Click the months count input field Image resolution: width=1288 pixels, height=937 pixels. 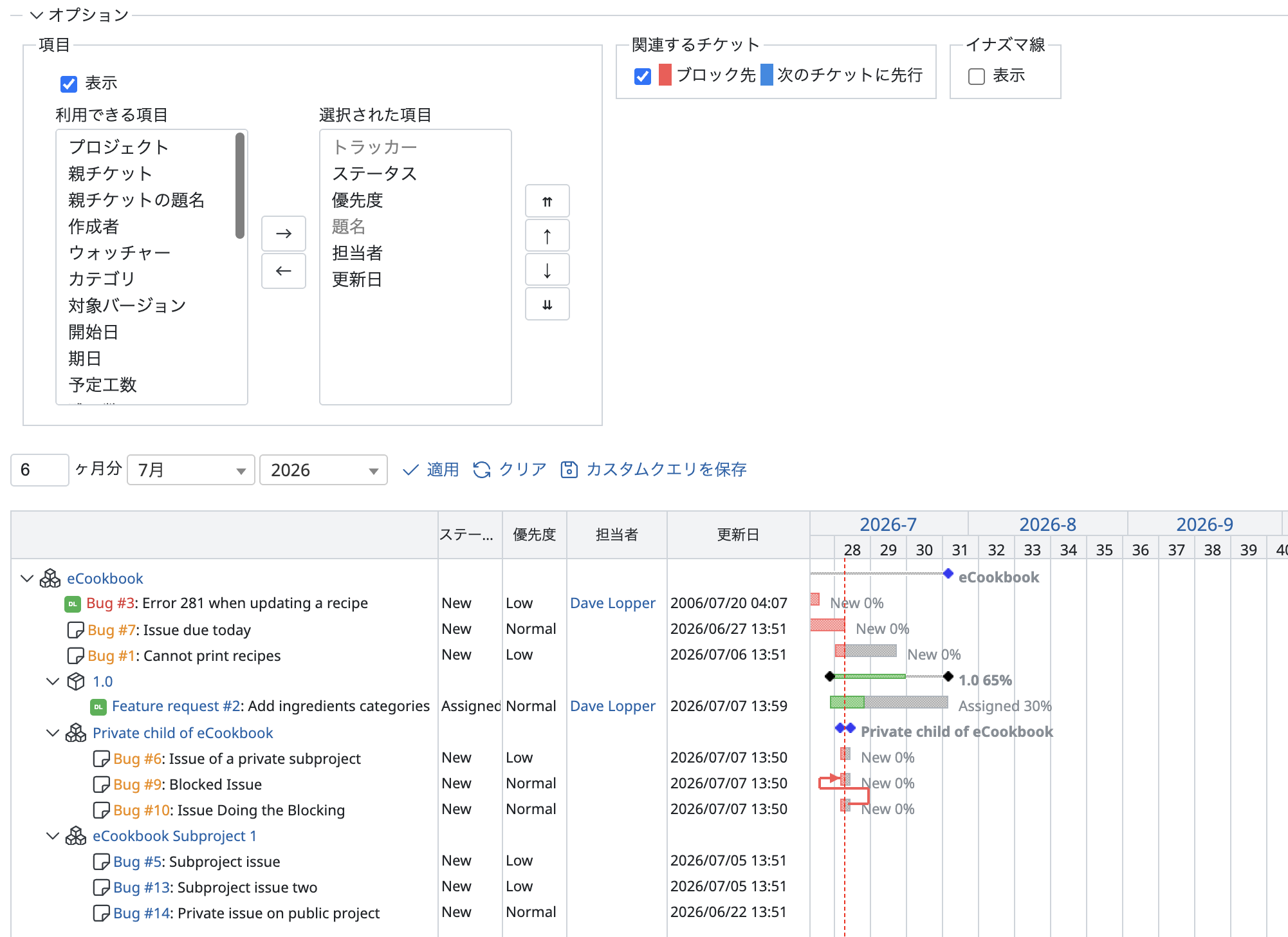40,470
